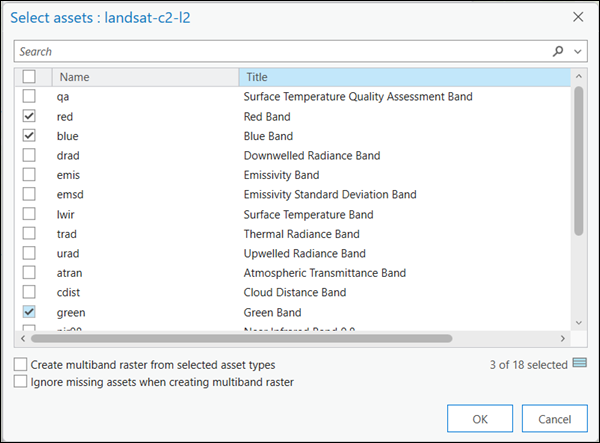Viewport: 600px width, 443px height.
Task: Open the search options dropdown arrow
Action: pyautogui.click(x=578, y=51)
